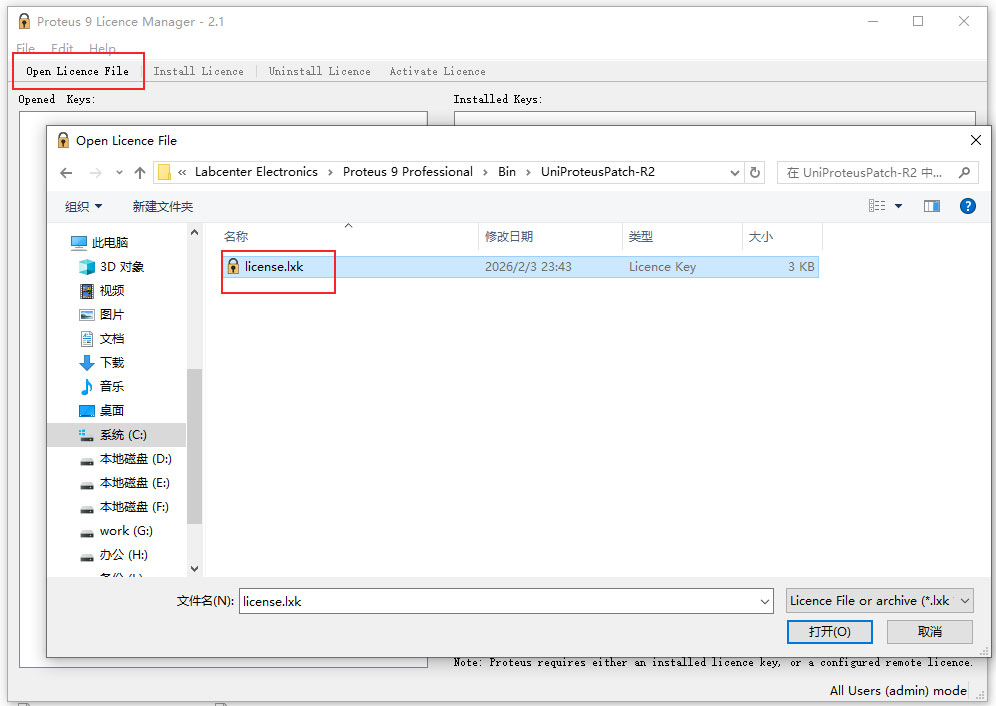Click the Back arrow in file dialog
The width and height of the screenshot is (996, 706).
tap(66, 173)
